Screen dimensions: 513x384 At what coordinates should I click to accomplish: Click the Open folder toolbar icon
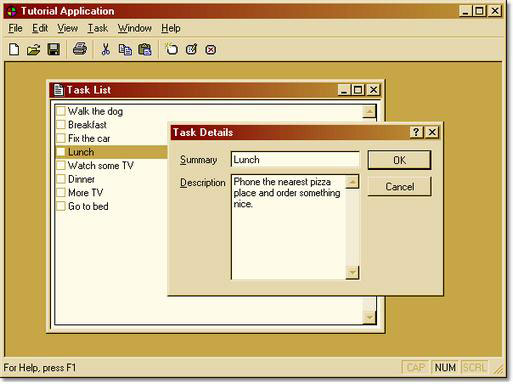click(33, 50)
